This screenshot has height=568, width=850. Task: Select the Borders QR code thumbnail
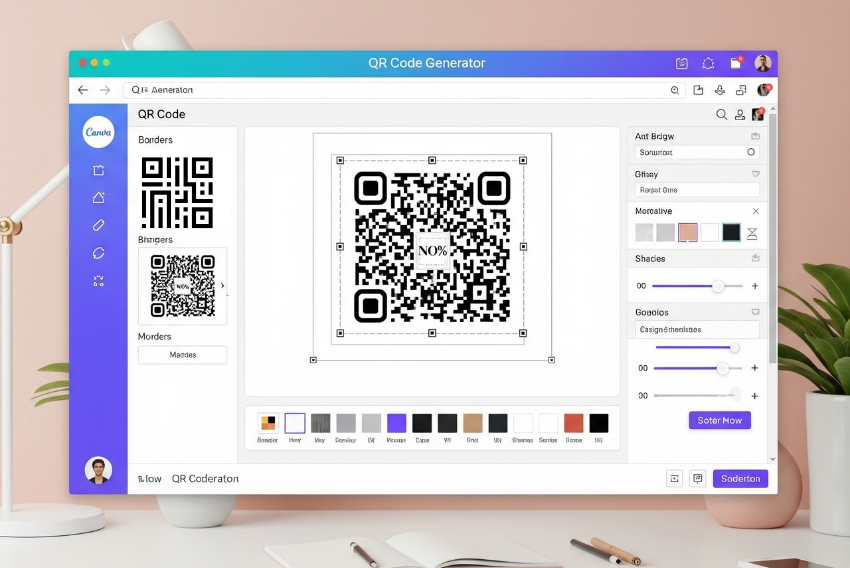click(x=177, y=192)
